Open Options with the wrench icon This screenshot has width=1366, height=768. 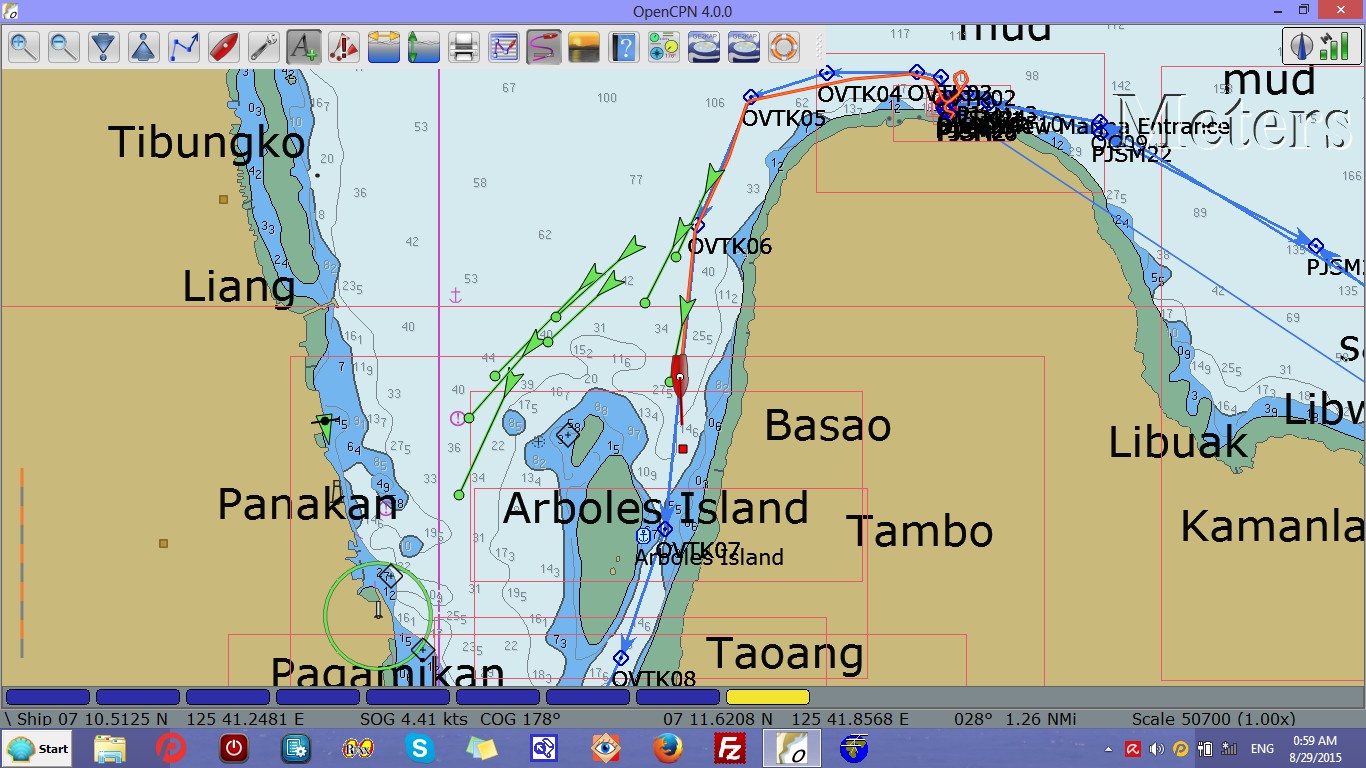click(x=264, y=46)
